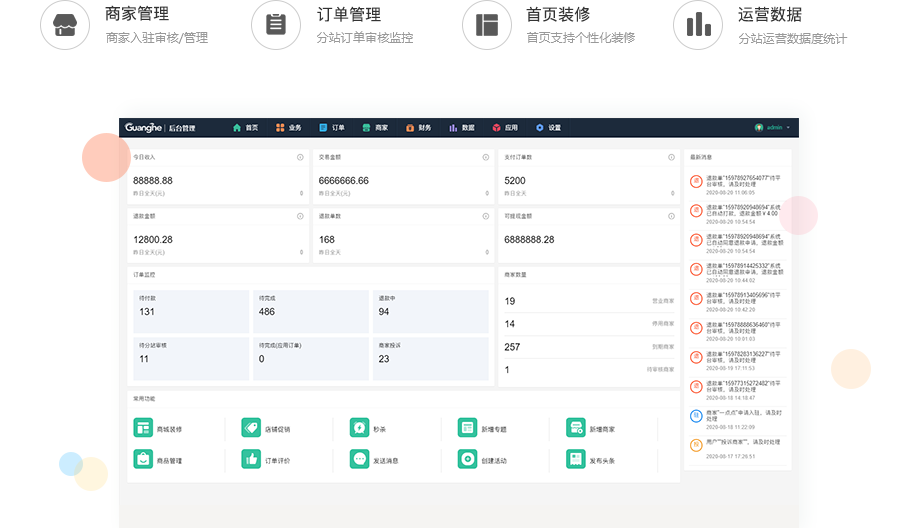The width and height of the screenshot is (910, 528).
Task: Open the 发布头条 shortcut icon
Action: pos(575,460)
